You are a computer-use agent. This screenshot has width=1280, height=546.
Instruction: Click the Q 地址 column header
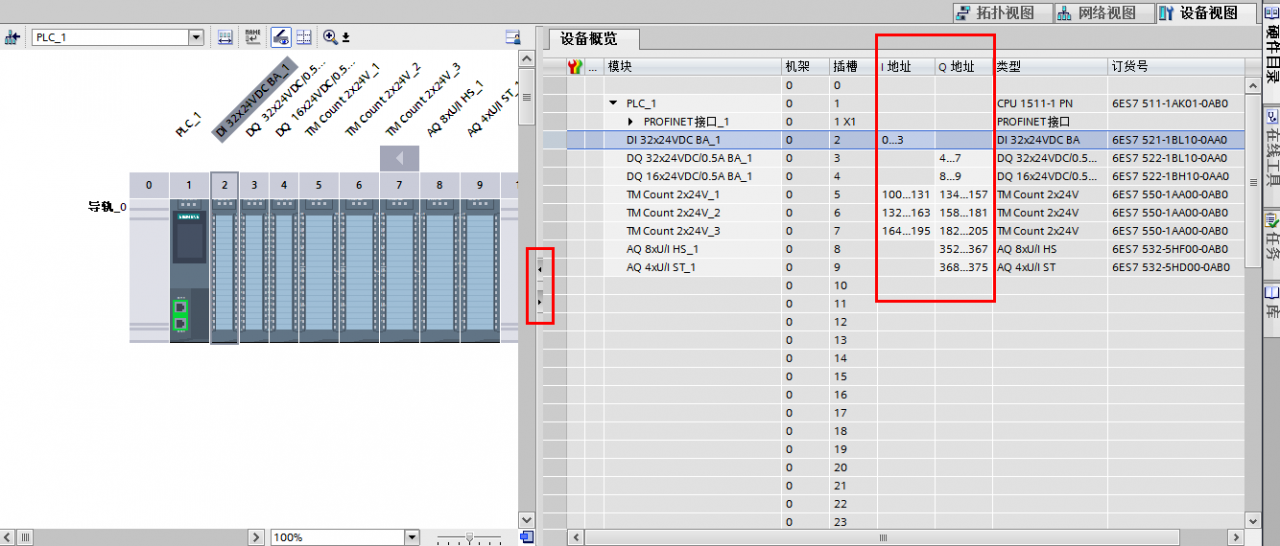coord(964,67)
